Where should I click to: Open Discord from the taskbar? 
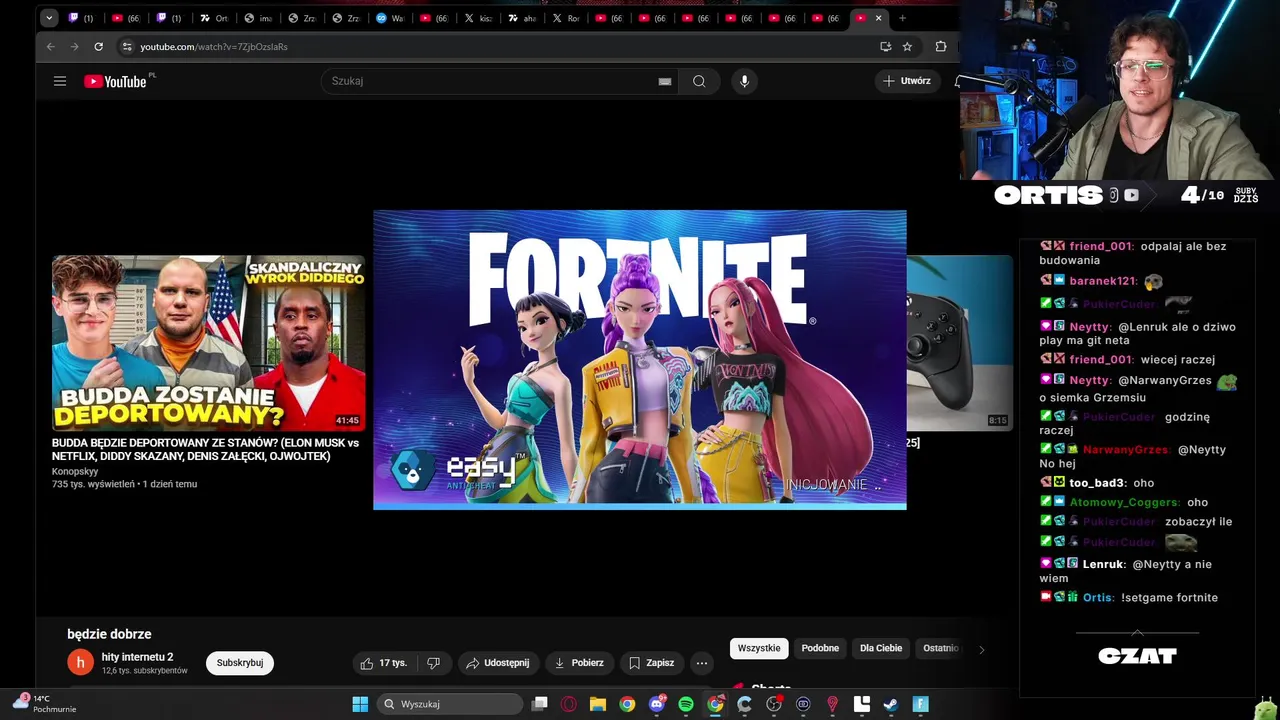tap(657, 704)
